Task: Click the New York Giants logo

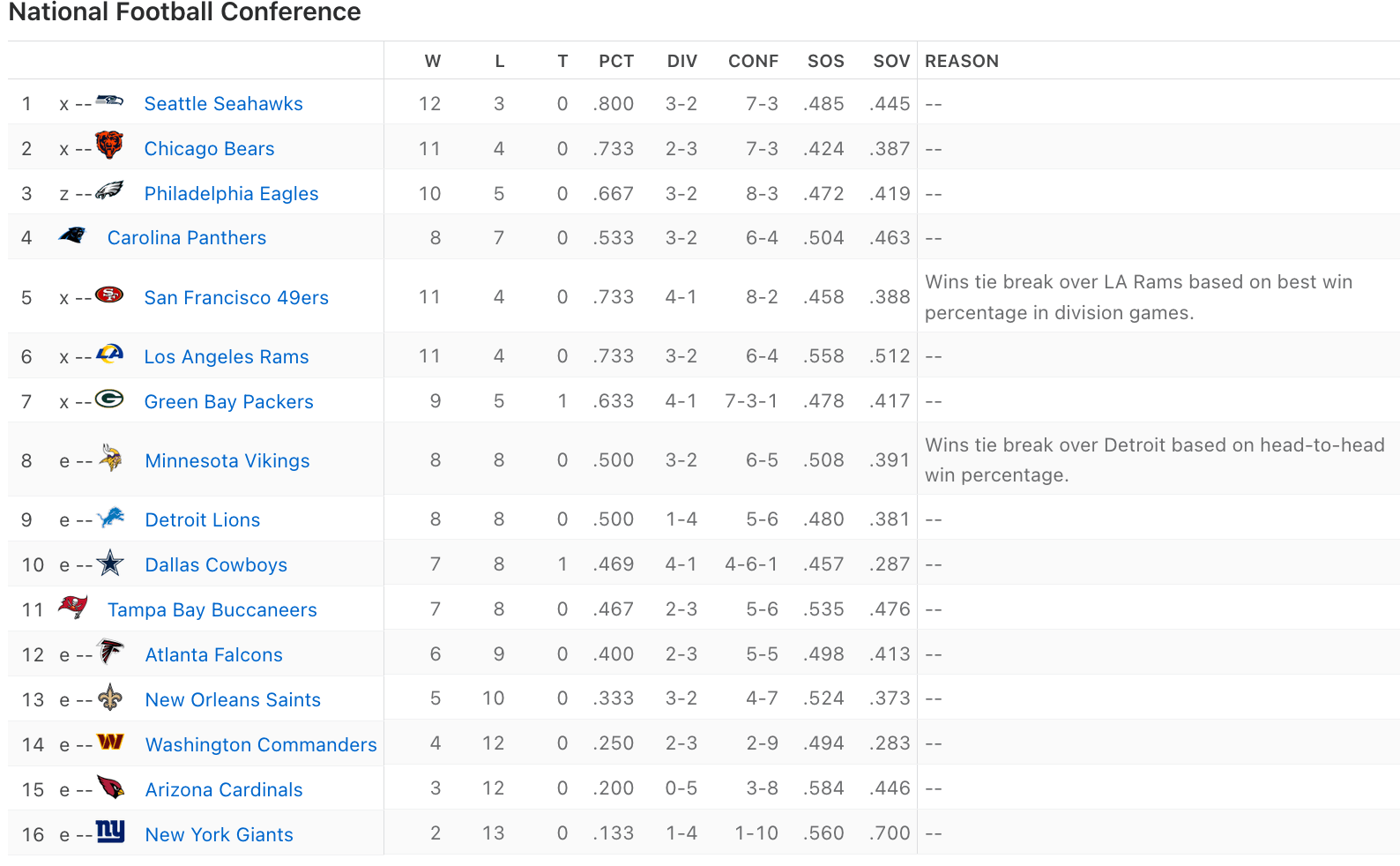Action: point(110,832)
